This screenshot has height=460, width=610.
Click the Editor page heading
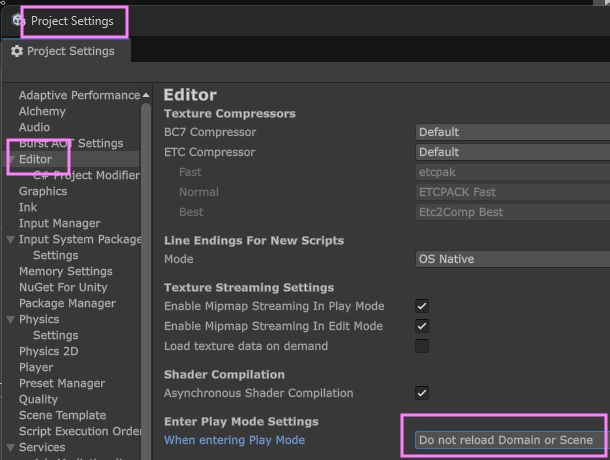click(x=190, y=95)
